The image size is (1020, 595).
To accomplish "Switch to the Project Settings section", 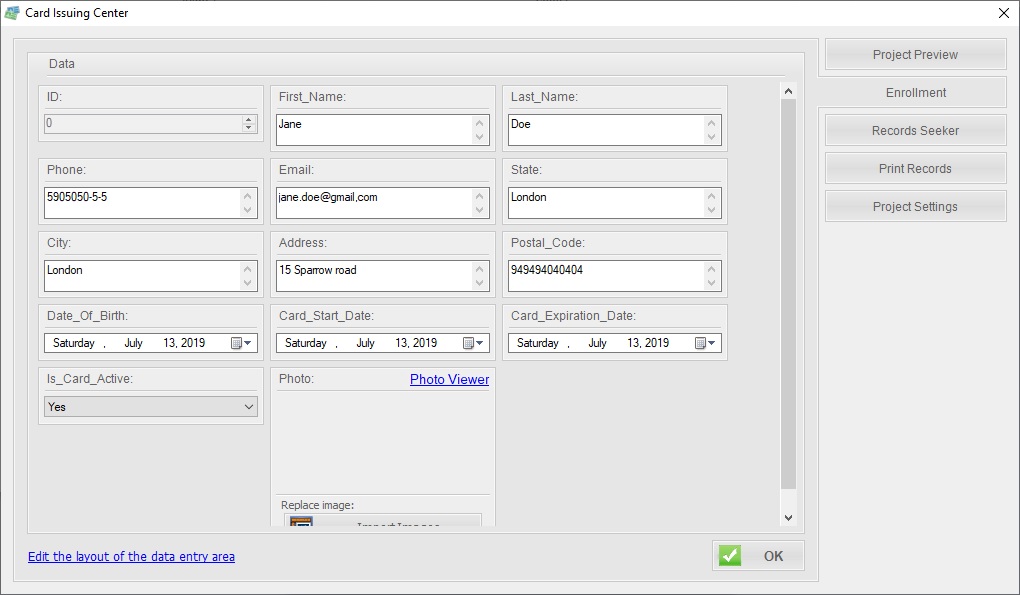I will tap(914, 206).
